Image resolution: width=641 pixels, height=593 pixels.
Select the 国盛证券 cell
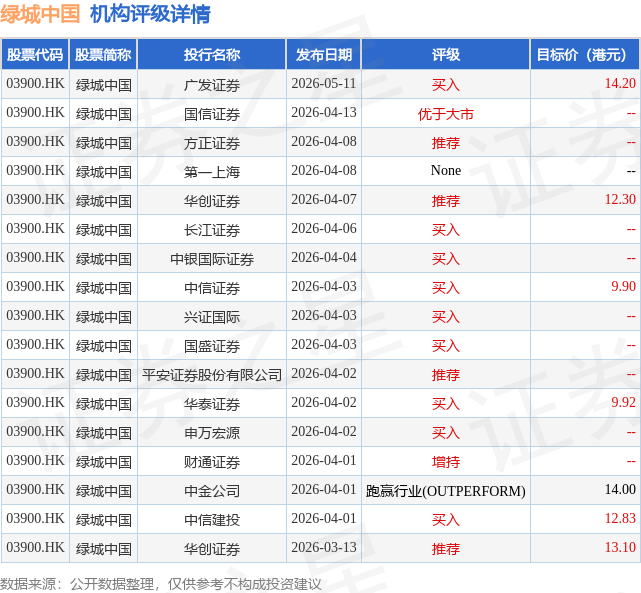pyautogui.click(x=212, y=346)
